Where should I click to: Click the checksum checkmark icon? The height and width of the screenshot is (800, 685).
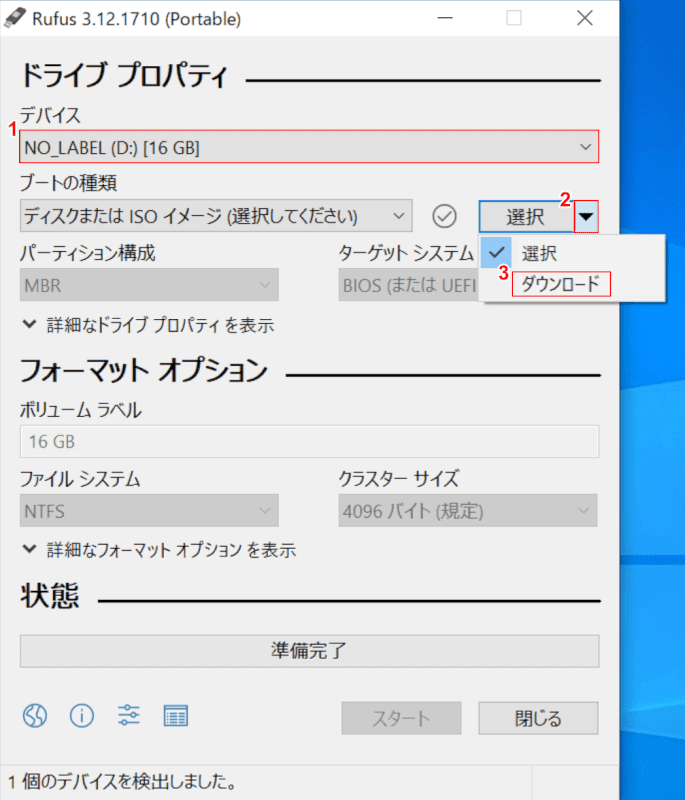(444, 216)
